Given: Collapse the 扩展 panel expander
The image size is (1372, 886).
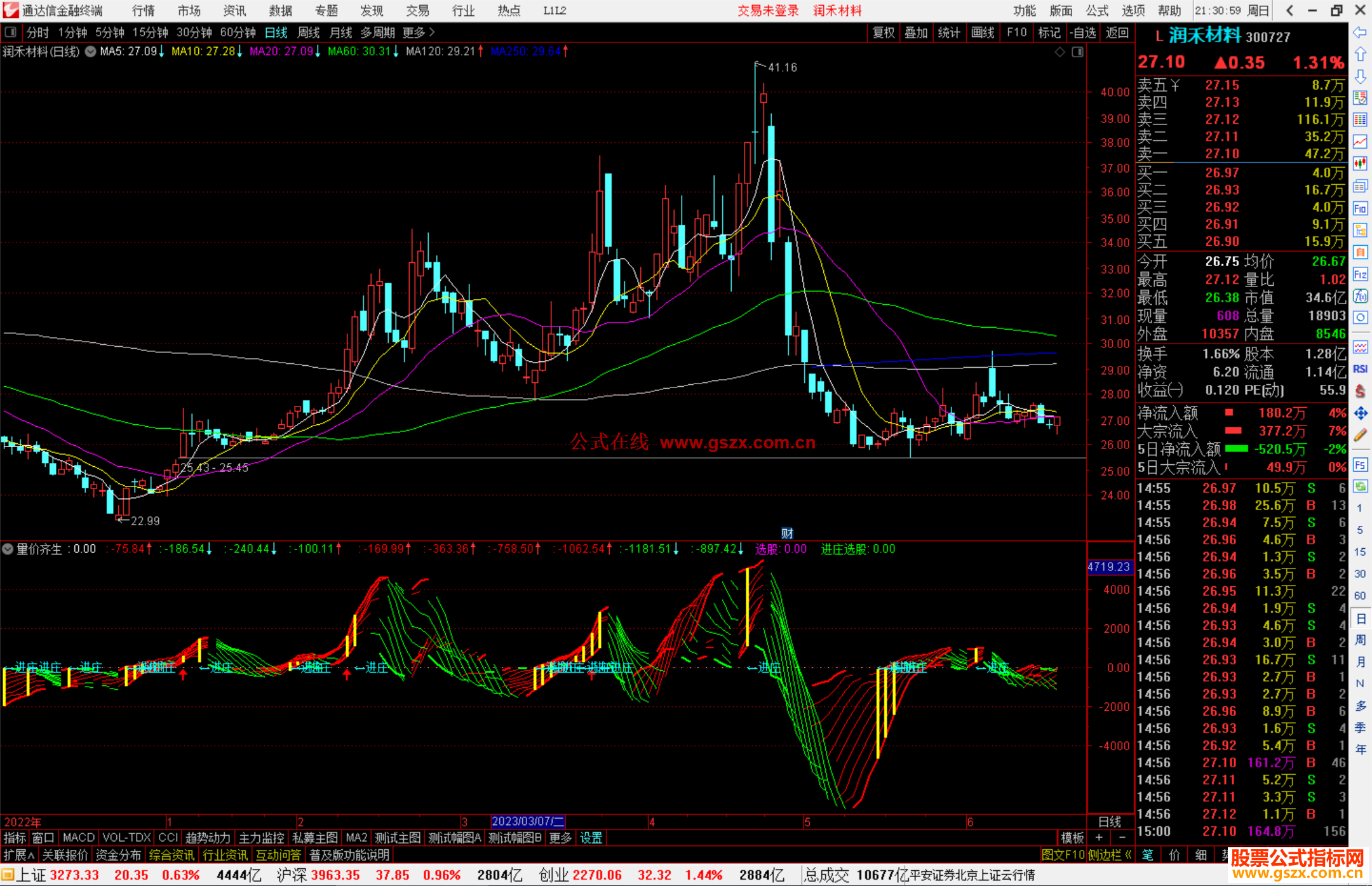Looking at the screenshot, I should (19, 855).
